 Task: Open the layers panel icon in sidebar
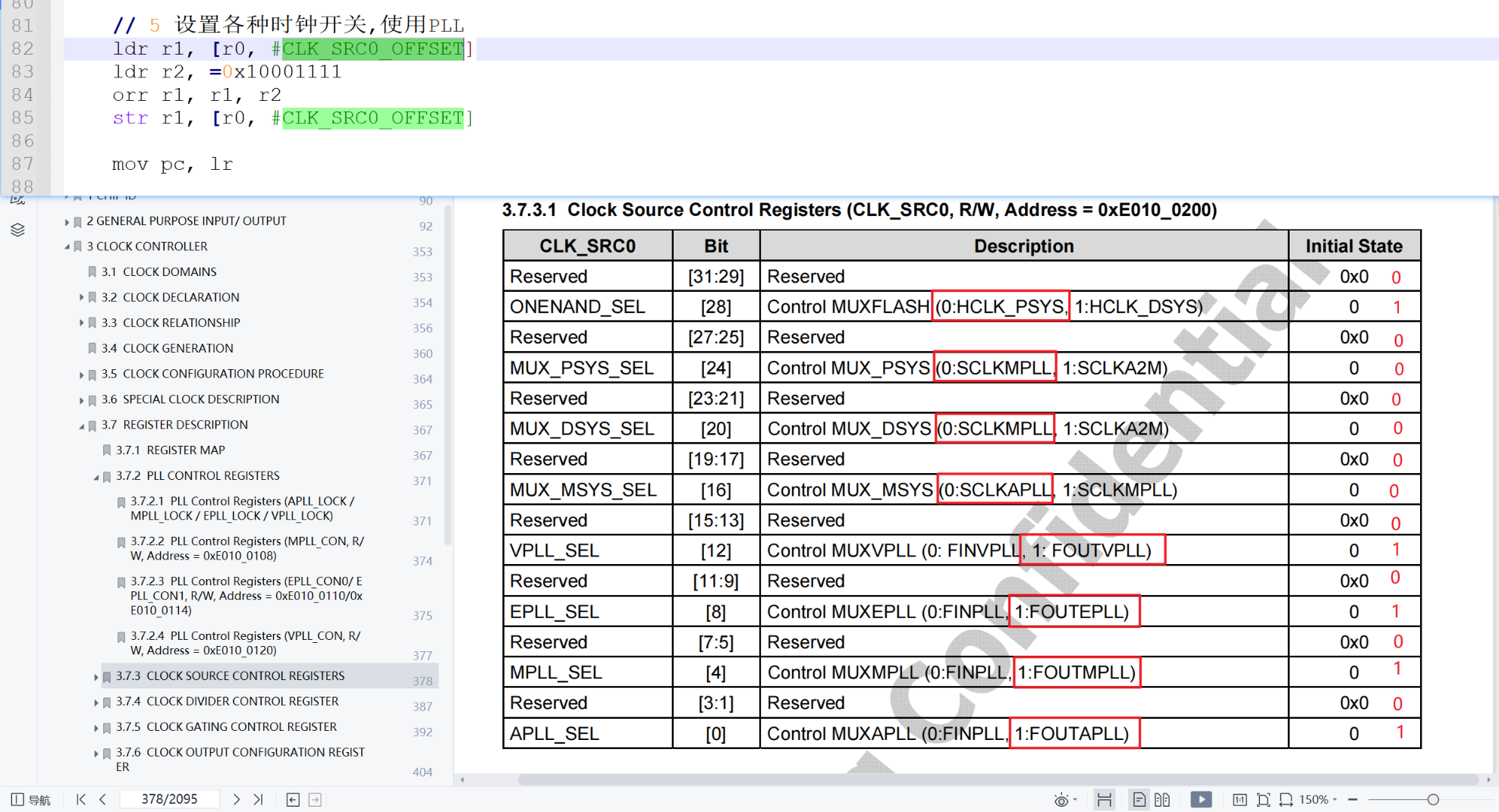[x=17, y=230]
